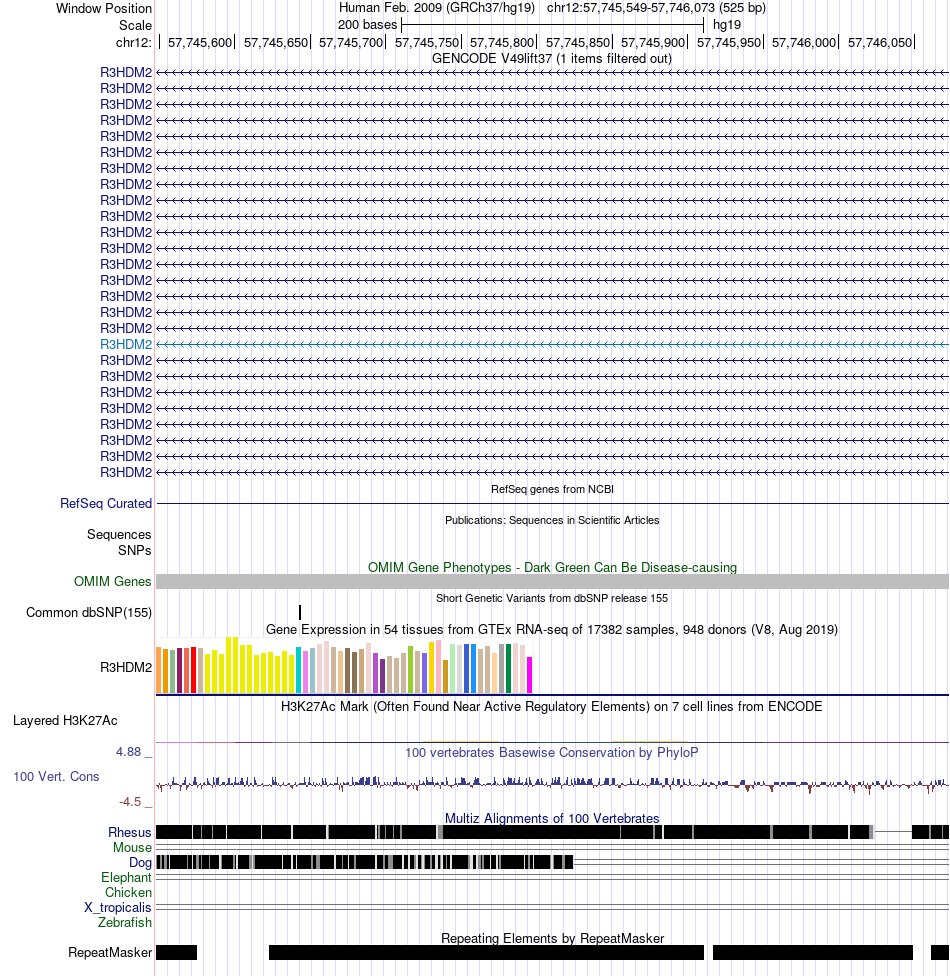Click the 'Chicken' species label
The height and width of the screenshot is (976, 950).
[x=128, y=893]
